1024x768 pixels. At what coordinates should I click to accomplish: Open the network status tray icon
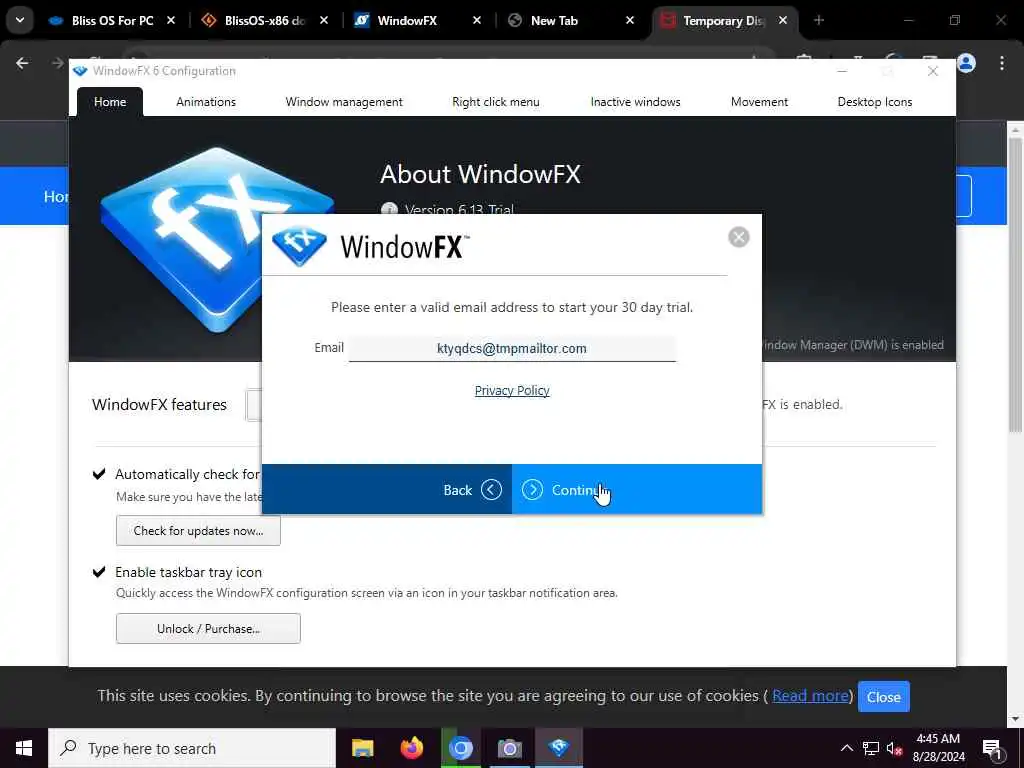(871, 748)
